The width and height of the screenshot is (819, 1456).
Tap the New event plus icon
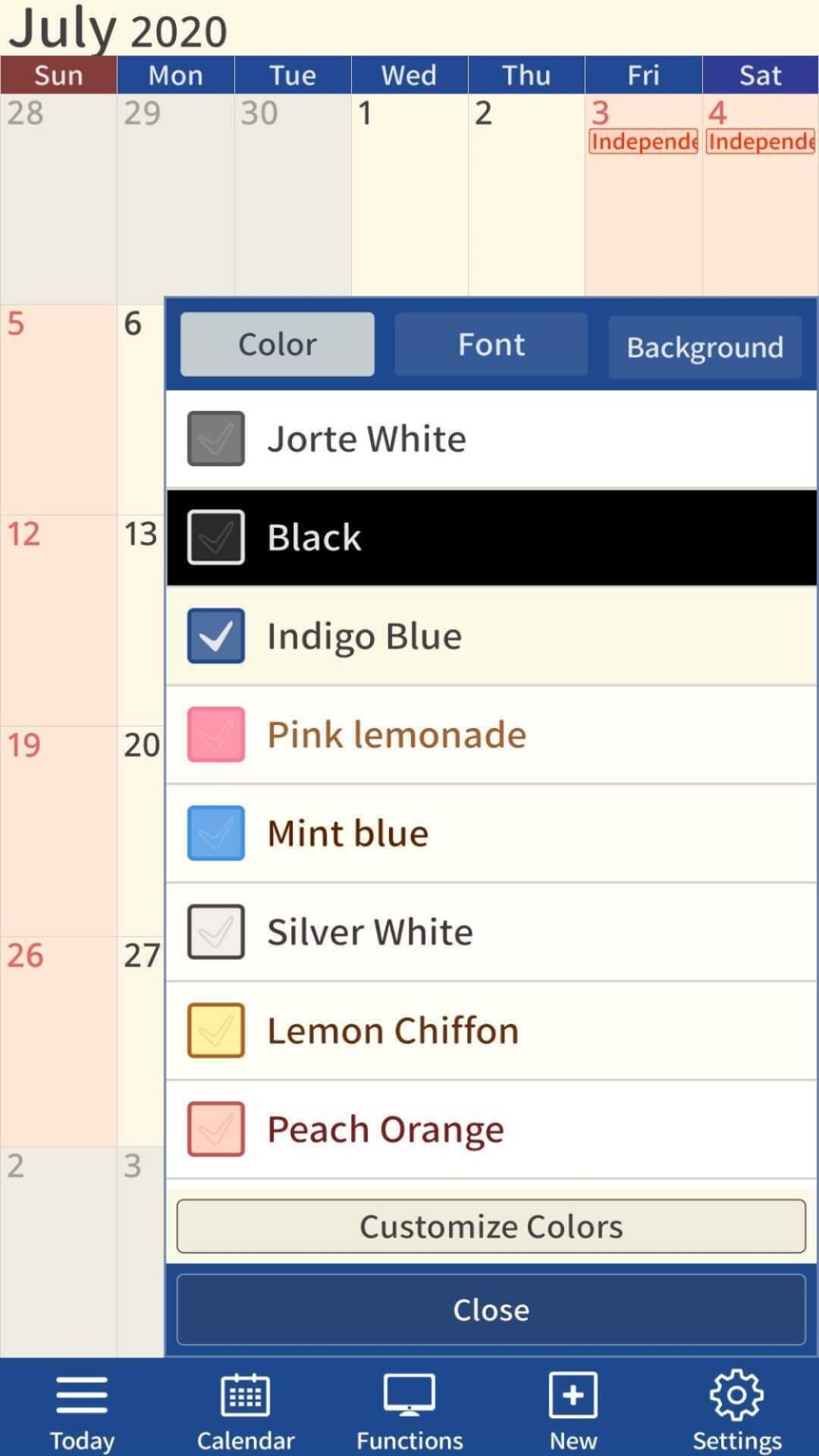573,1395
